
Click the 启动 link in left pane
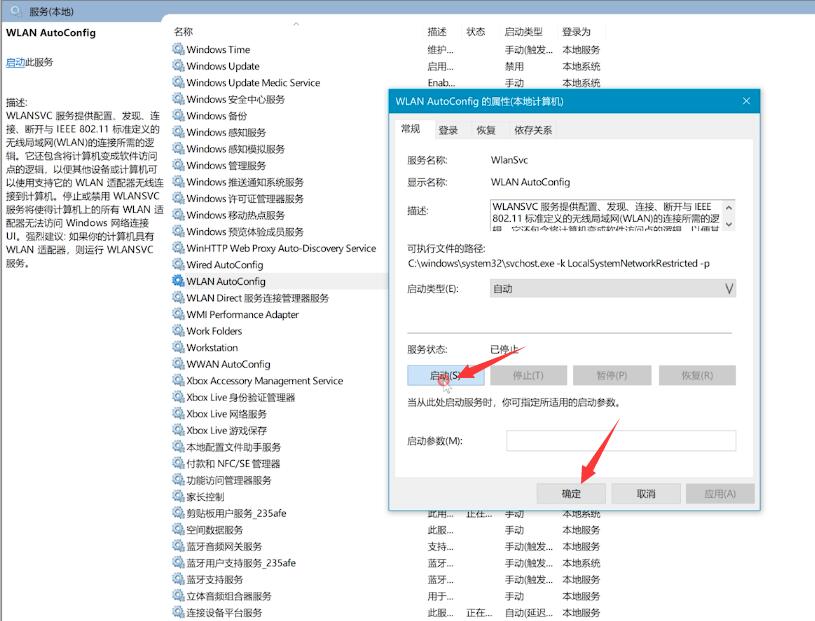click(x=16, y=62)
